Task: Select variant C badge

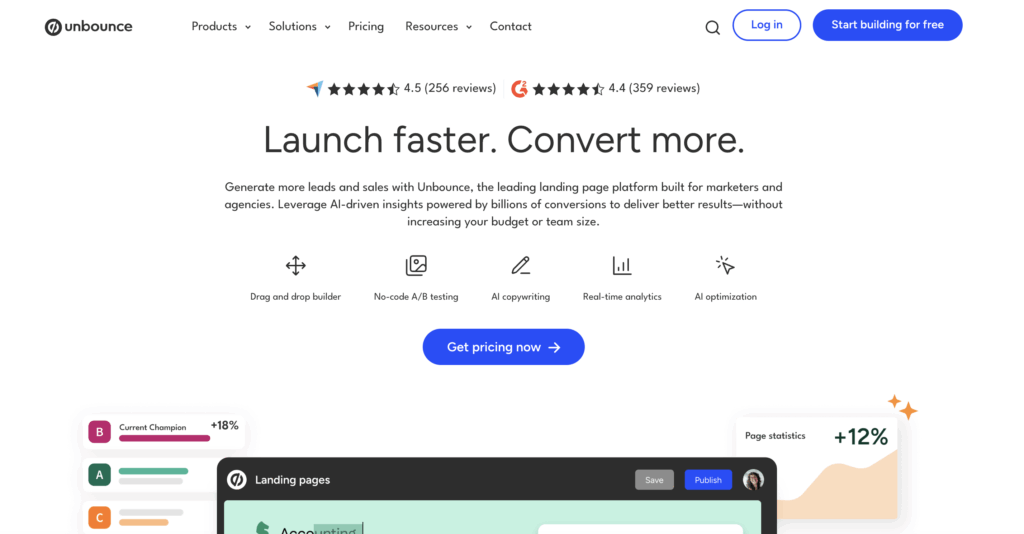Action: 99,518
